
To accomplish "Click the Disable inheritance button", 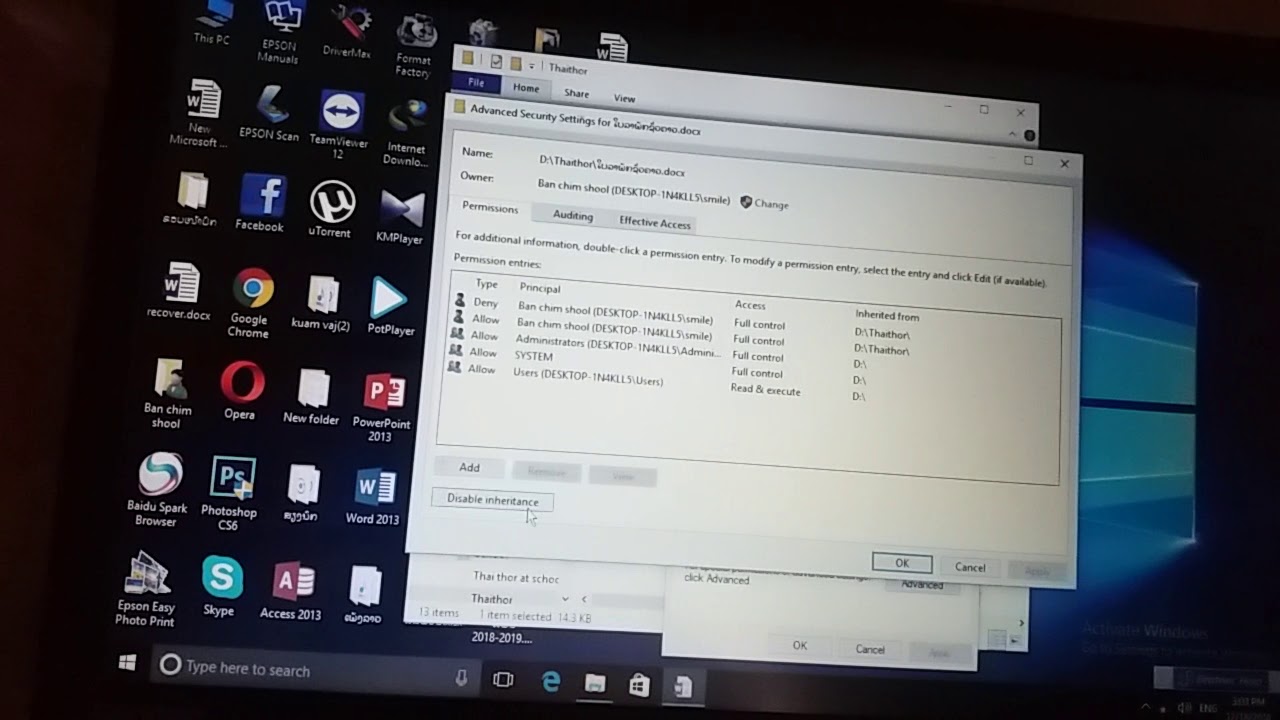I will tap(492, 500).
